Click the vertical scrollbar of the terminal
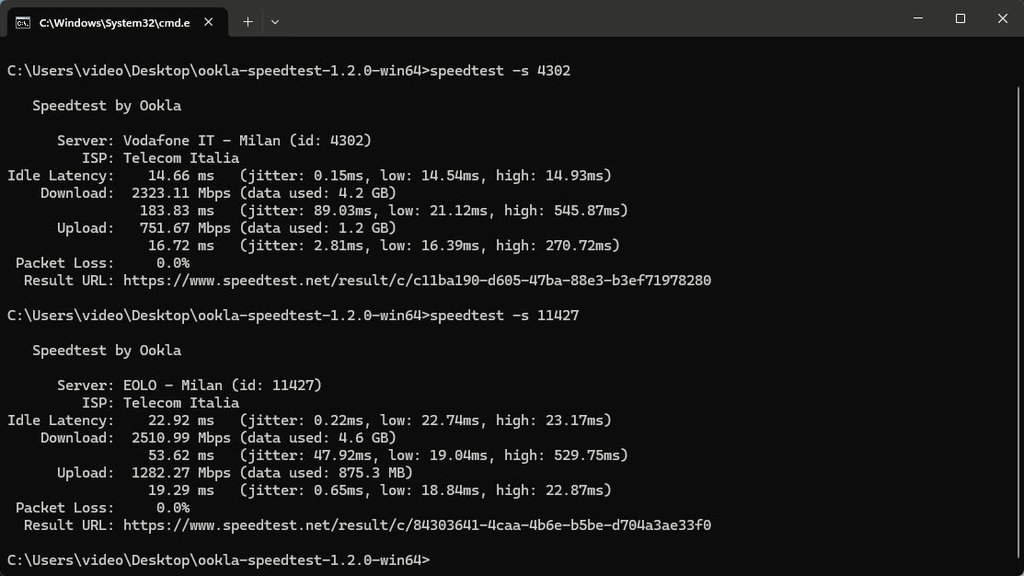1024x576 pixels. (1018, 327)
